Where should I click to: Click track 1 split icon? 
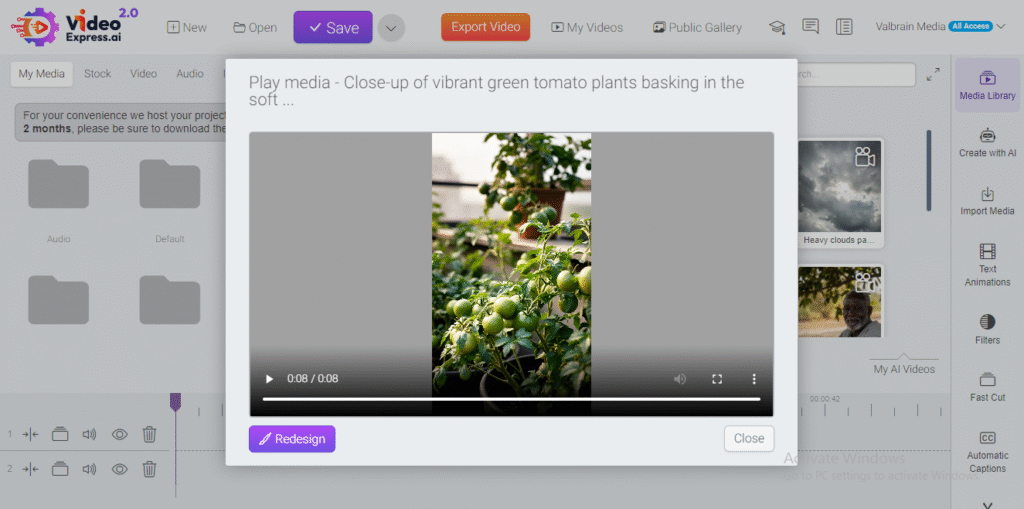click(x=31, y=434)
